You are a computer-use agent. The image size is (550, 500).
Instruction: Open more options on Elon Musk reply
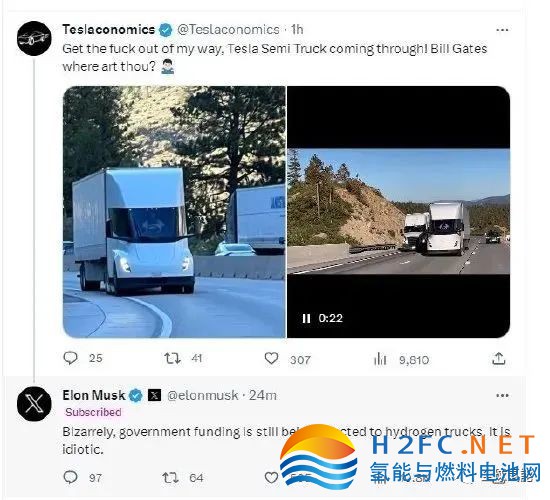[502, 396]
